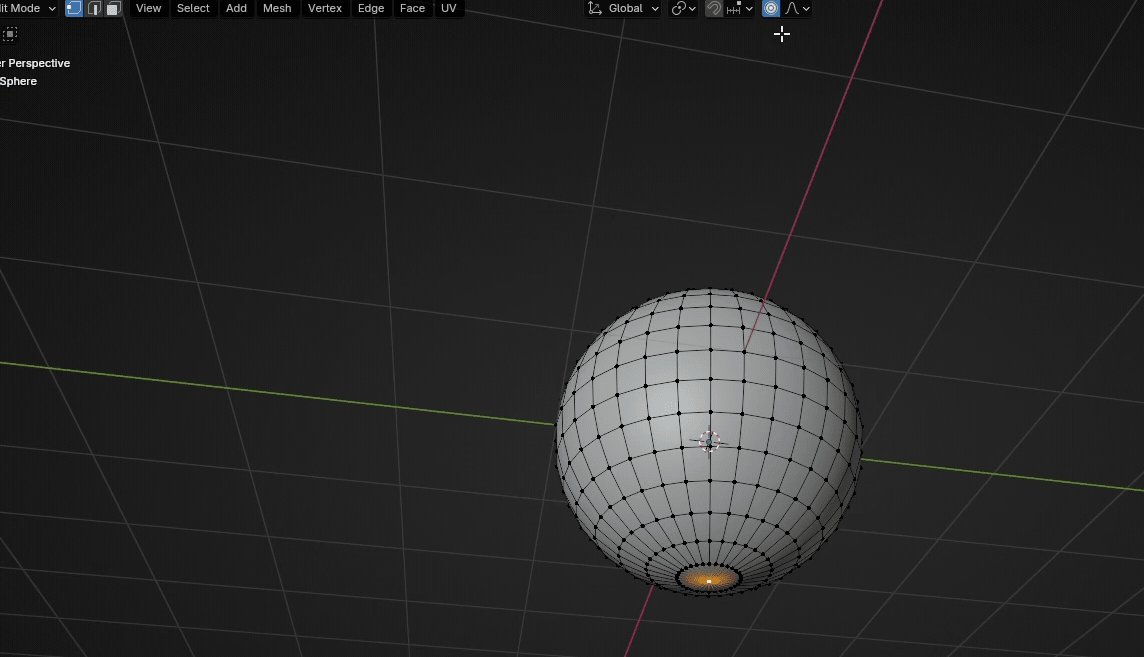The height and width of the screenshot is (657, 1144).
Task: Click the select box tool icon
Action: (x=9, y=34)
